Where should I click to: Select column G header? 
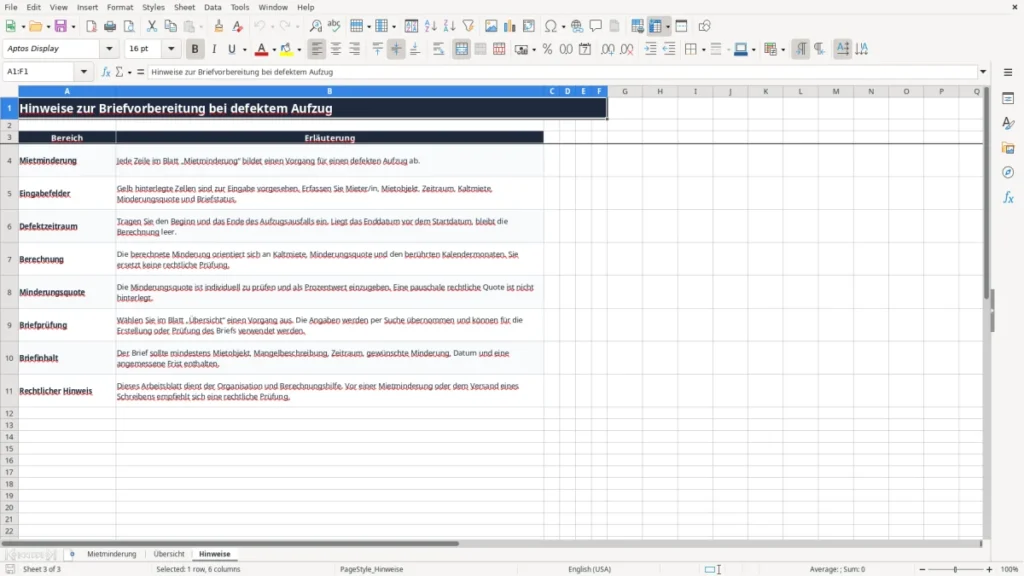[x=625, y=91]
